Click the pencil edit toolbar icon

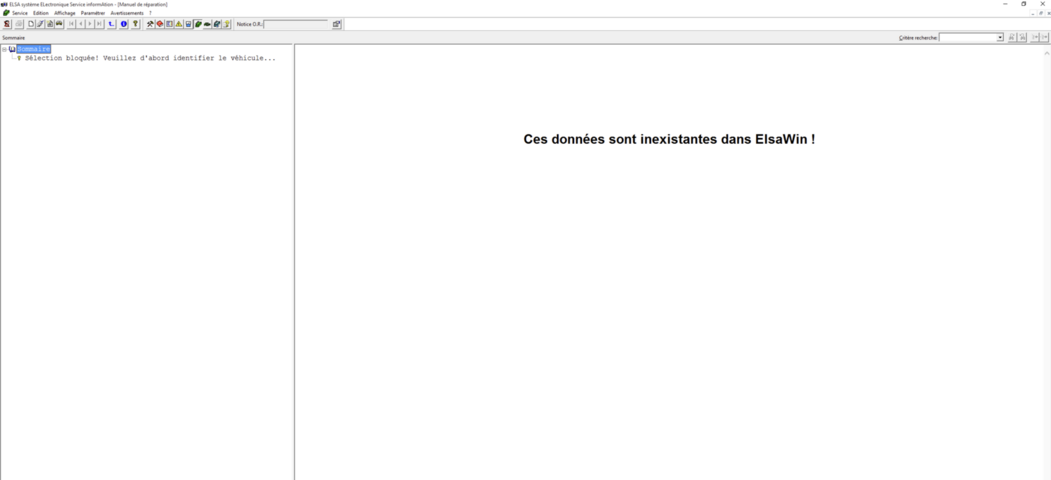pos(40,24)
